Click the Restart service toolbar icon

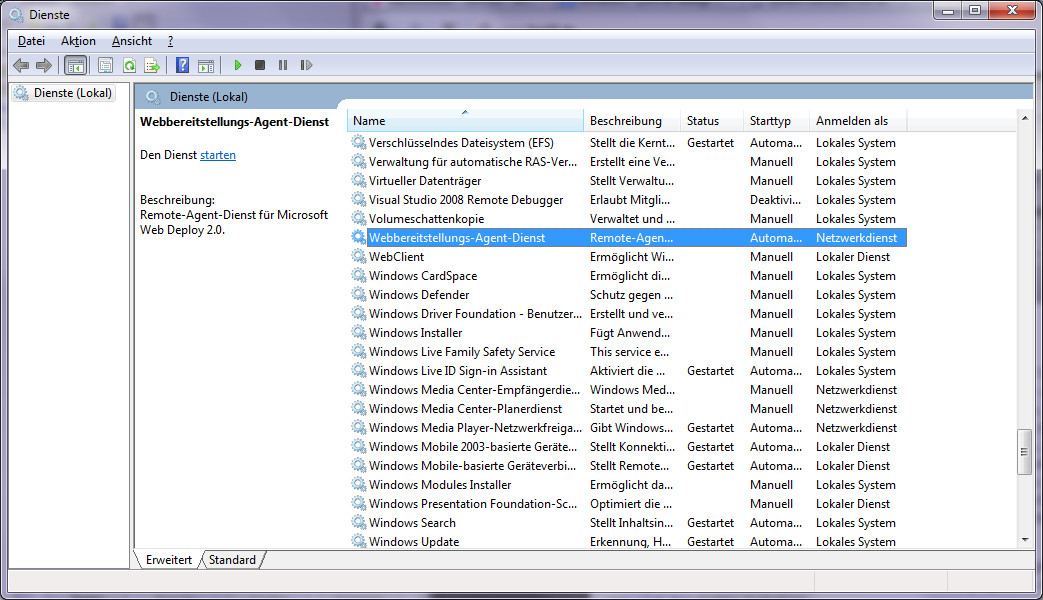click(306, 66)
